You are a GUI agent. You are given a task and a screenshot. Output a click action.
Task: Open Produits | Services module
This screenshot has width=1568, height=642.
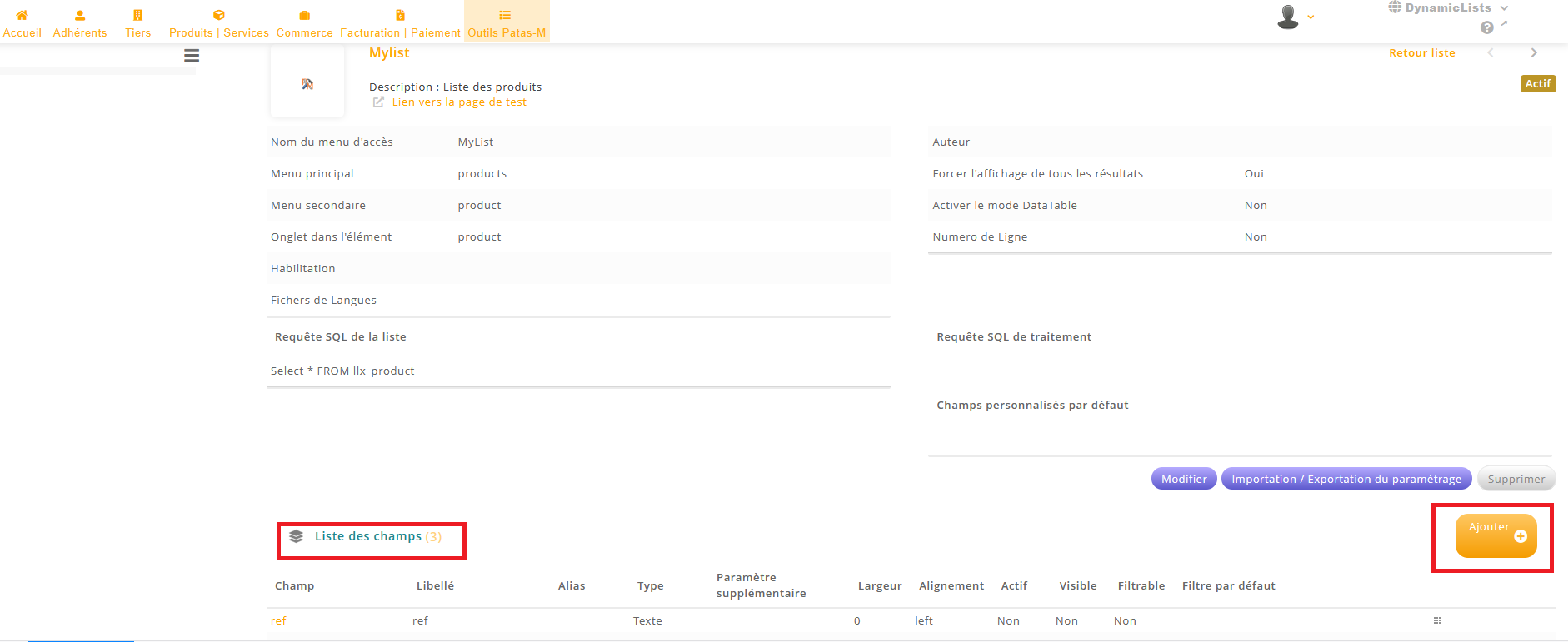[218, 22]
